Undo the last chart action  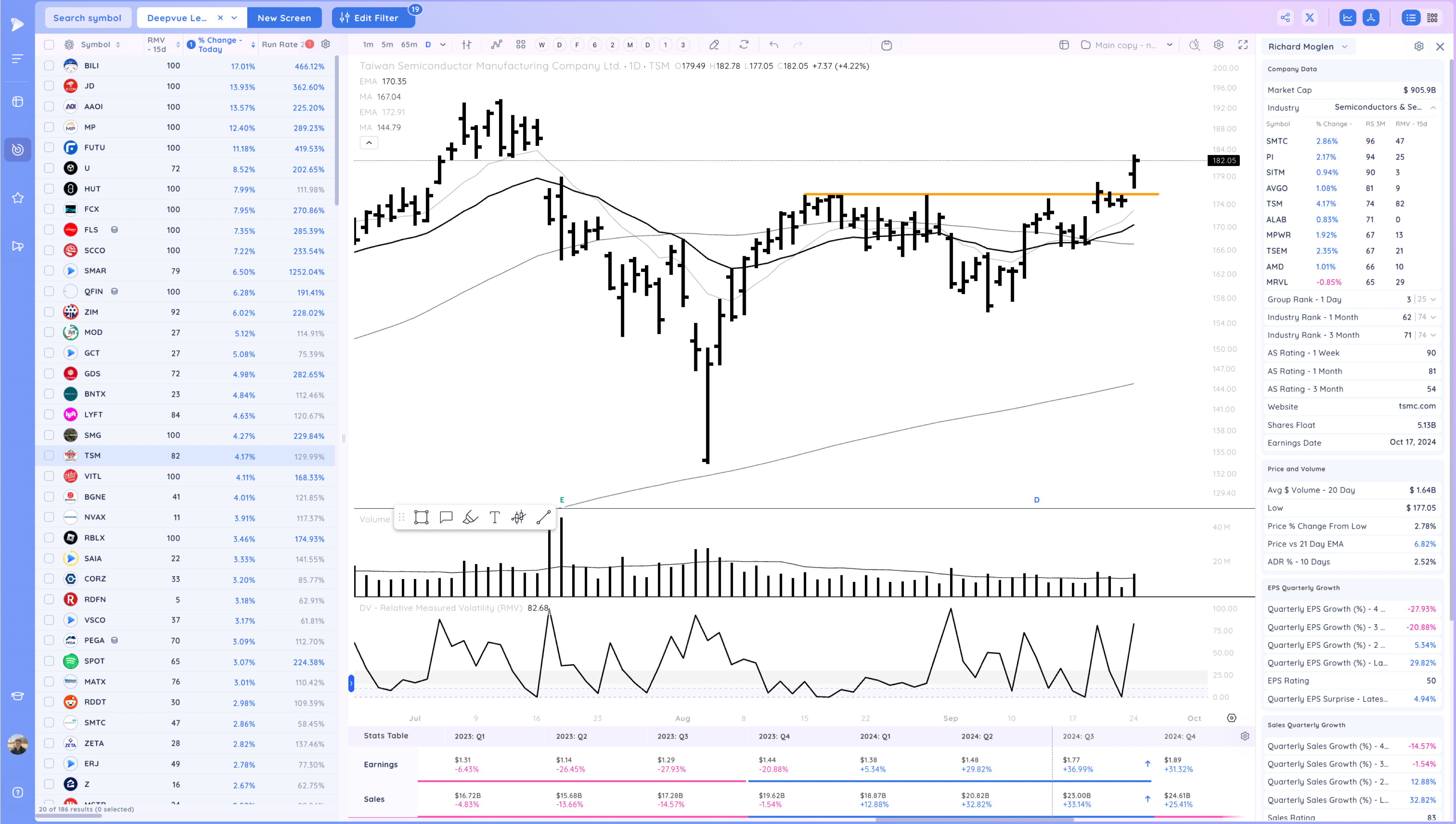[773, 45]
